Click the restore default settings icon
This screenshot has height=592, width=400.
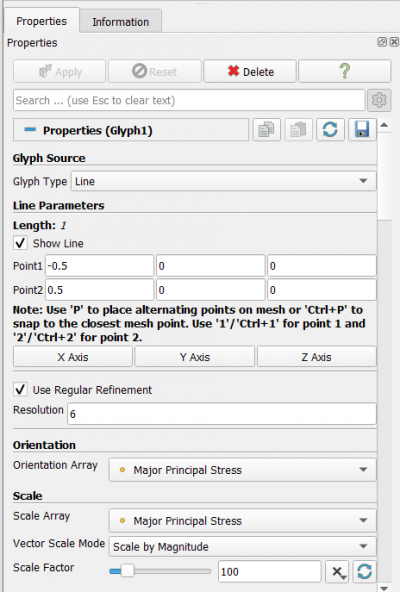pos(330,130)
